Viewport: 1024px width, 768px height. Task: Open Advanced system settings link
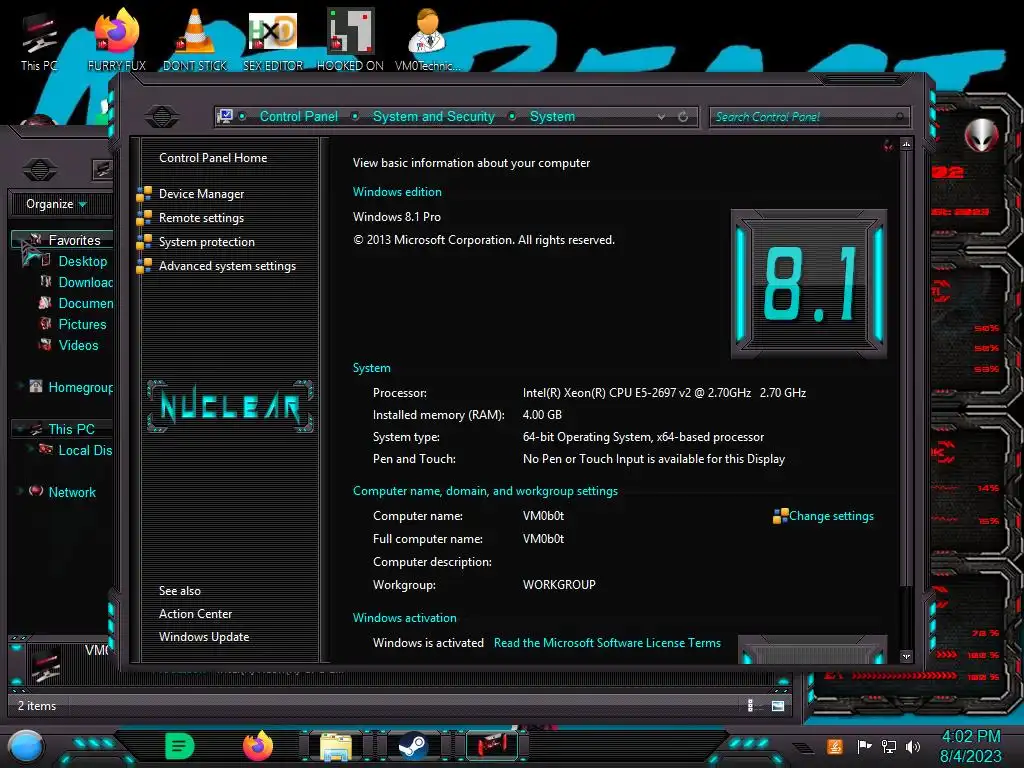pos(227,266)
